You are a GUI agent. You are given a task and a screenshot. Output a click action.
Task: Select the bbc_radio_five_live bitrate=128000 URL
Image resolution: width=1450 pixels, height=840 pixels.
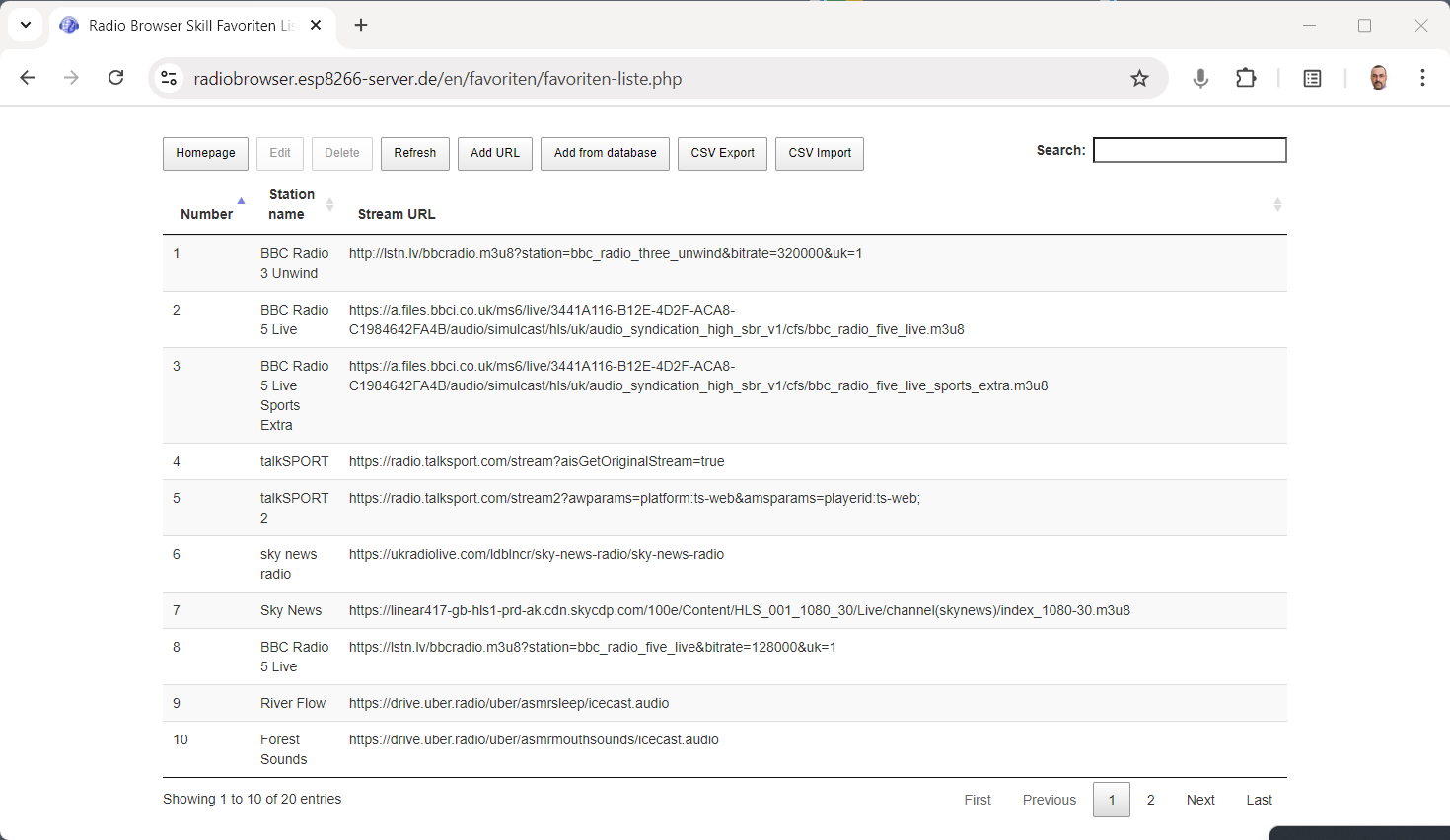(593, 647)
